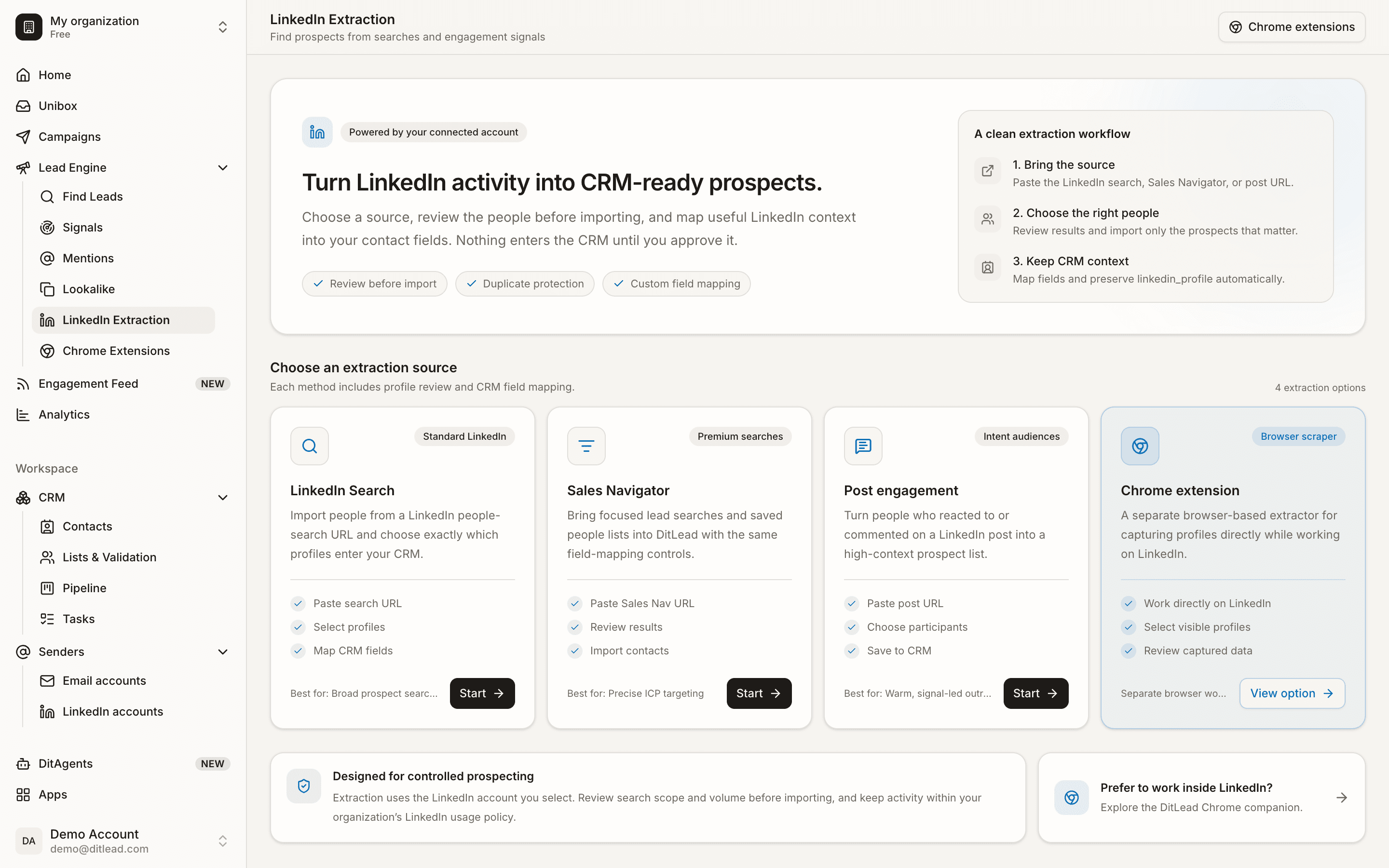Click Powered by your connected account badge

(x=434, y=132)
